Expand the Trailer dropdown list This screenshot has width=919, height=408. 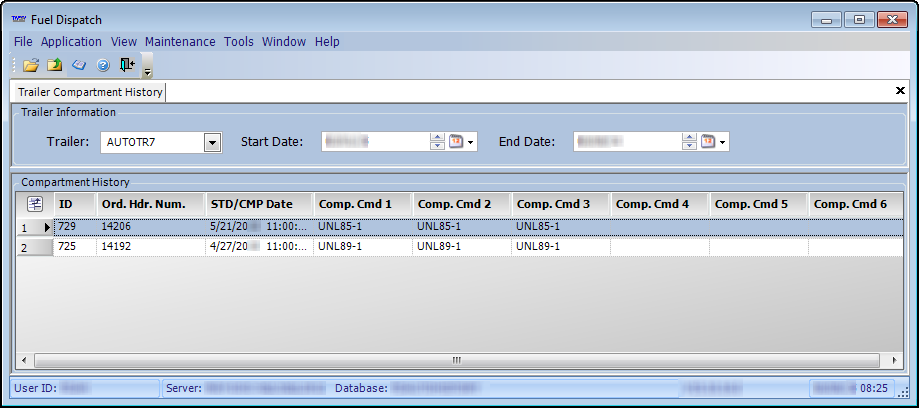(212, 142)
